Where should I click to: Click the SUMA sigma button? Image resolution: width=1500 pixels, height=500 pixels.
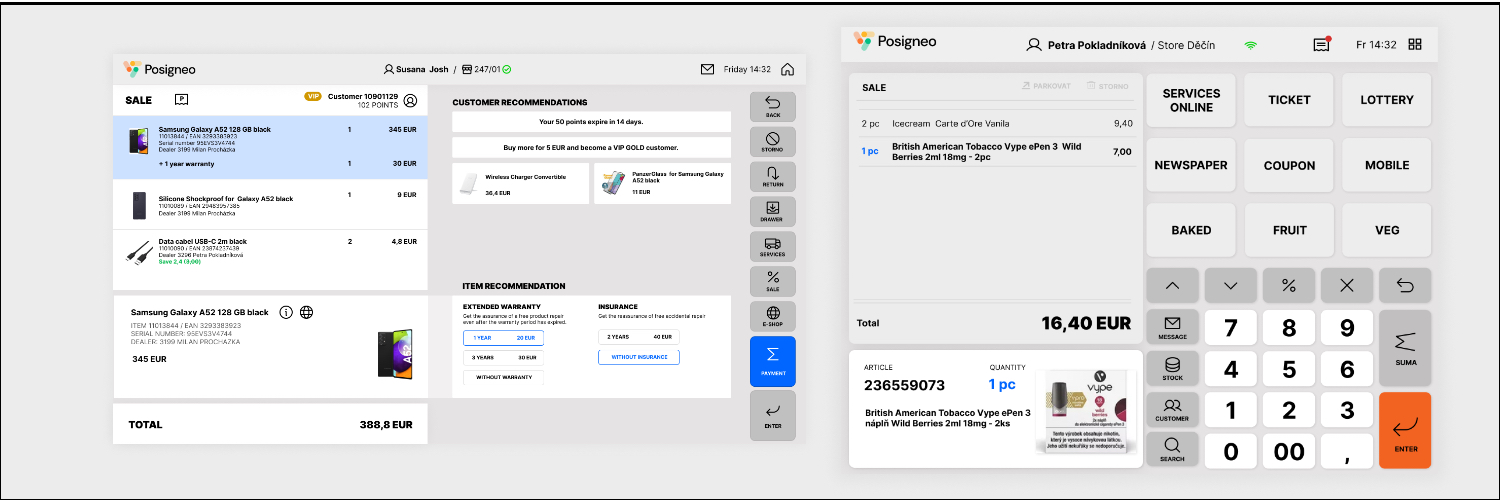pos(1405,347)
